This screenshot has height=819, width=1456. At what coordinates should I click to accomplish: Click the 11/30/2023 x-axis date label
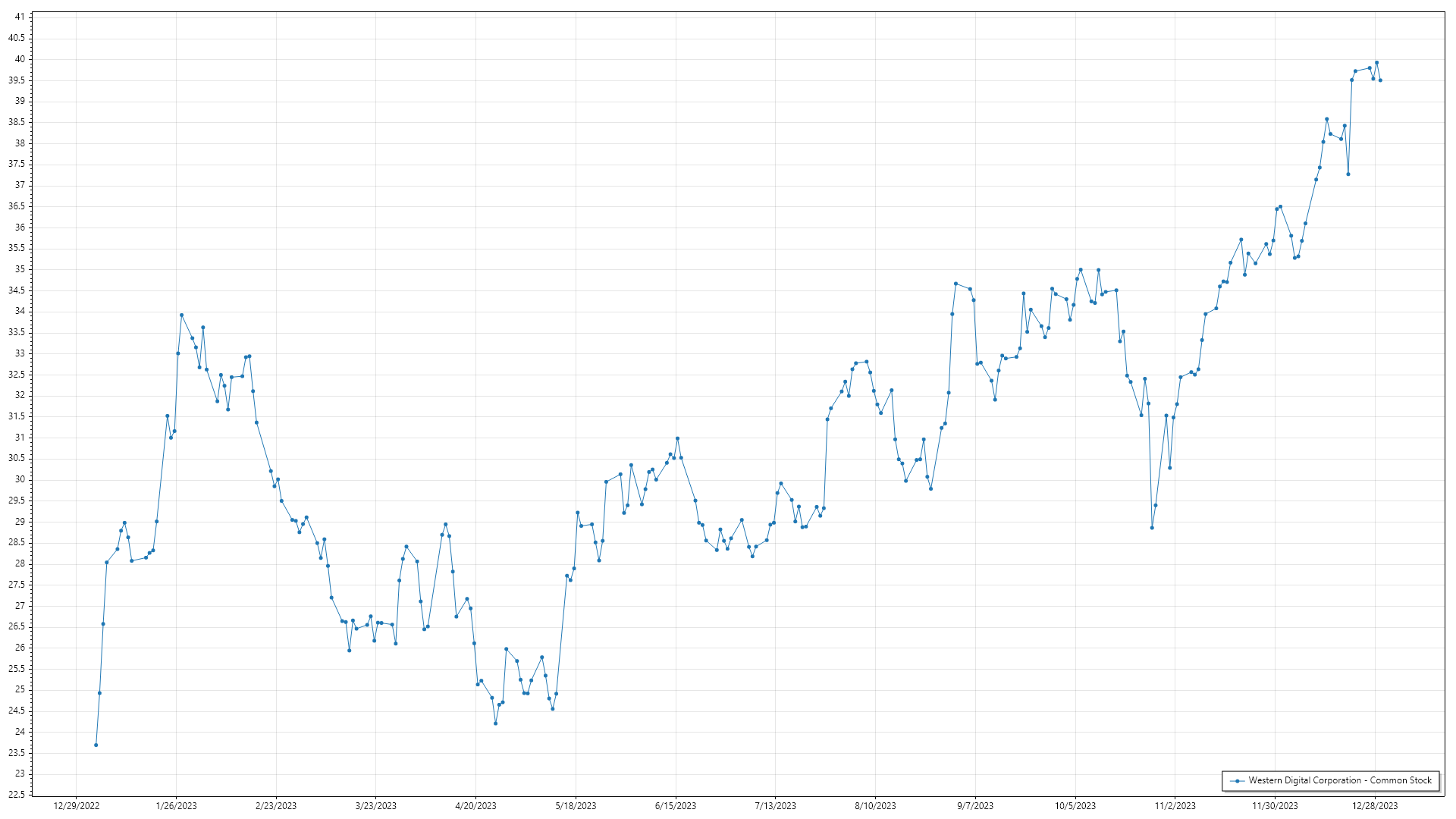pos(1275,805)
